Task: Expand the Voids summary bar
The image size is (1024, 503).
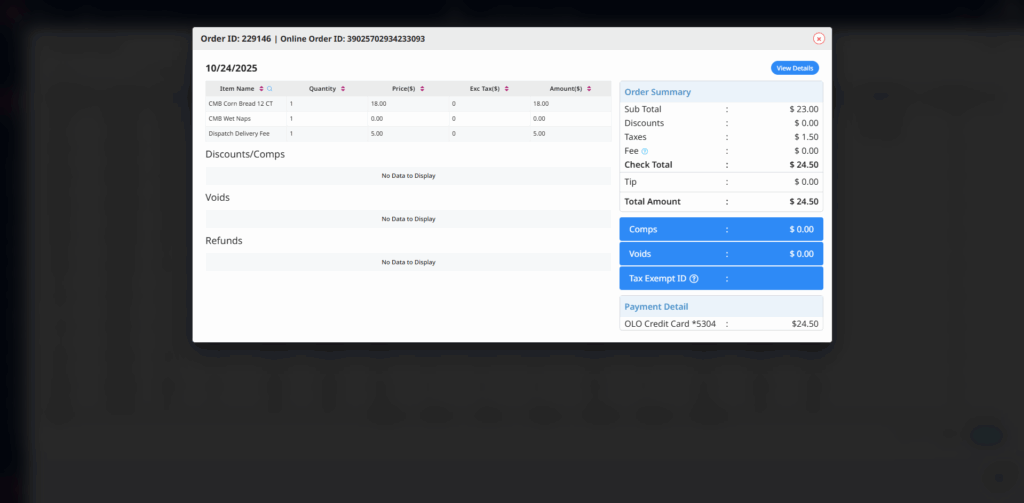Action: 721,254
